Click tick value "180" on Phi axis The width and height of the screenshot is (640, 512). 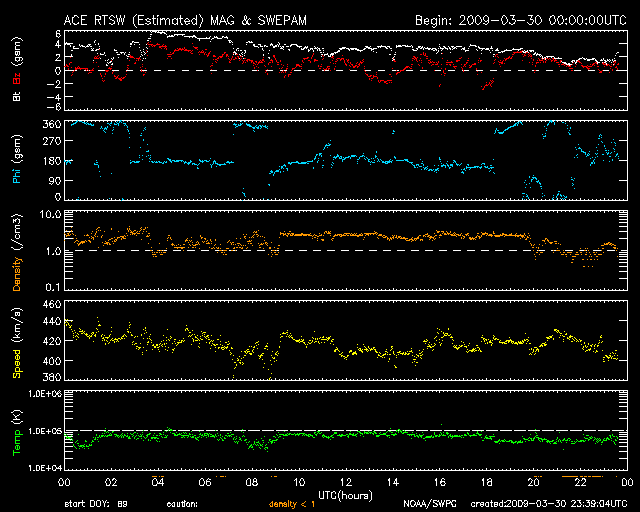[52, 160]
